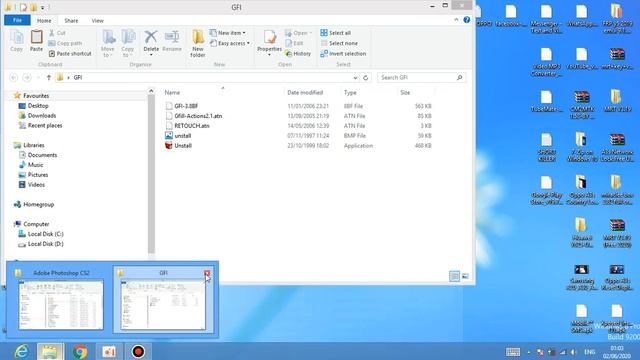This screenshot has height=360, width=640.
Task: Refresh the GFI folder view
Action: 366,78
